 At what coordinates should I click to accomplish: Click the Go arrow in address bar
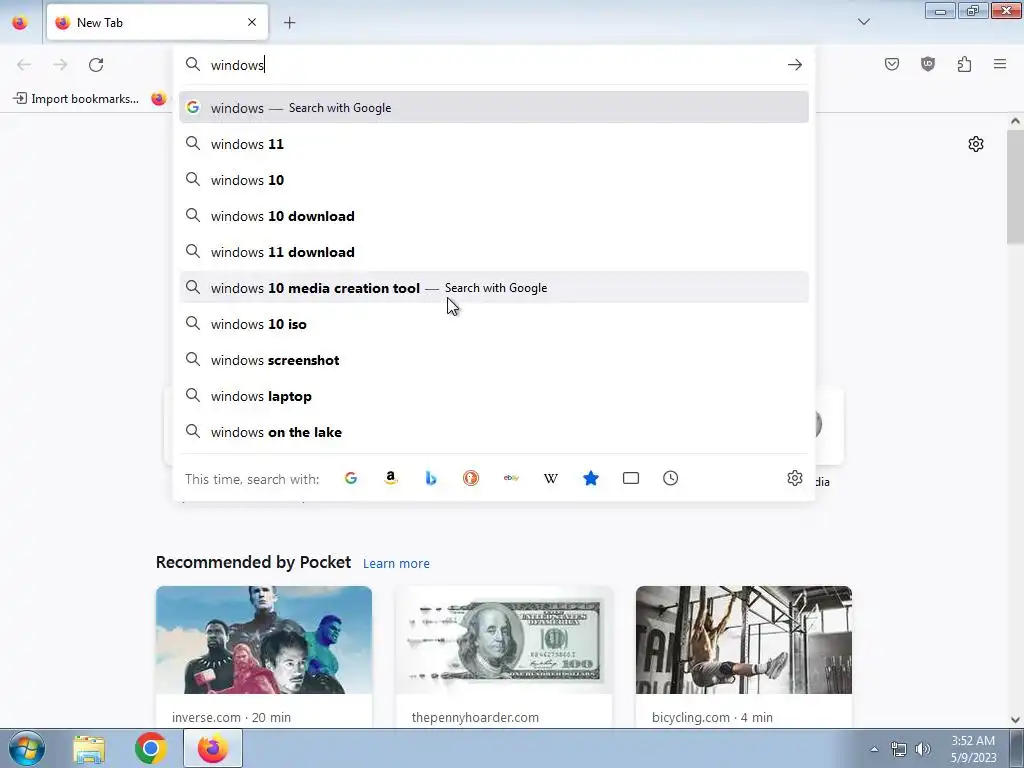795,65
